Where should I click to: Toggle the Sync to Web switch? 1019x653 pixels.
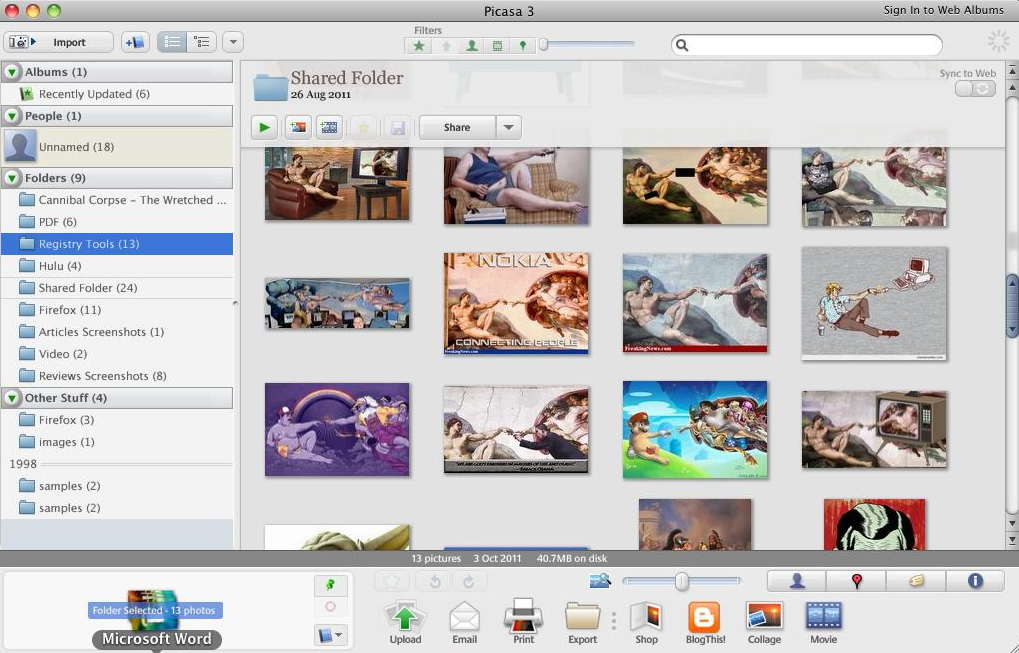point(975,88)
